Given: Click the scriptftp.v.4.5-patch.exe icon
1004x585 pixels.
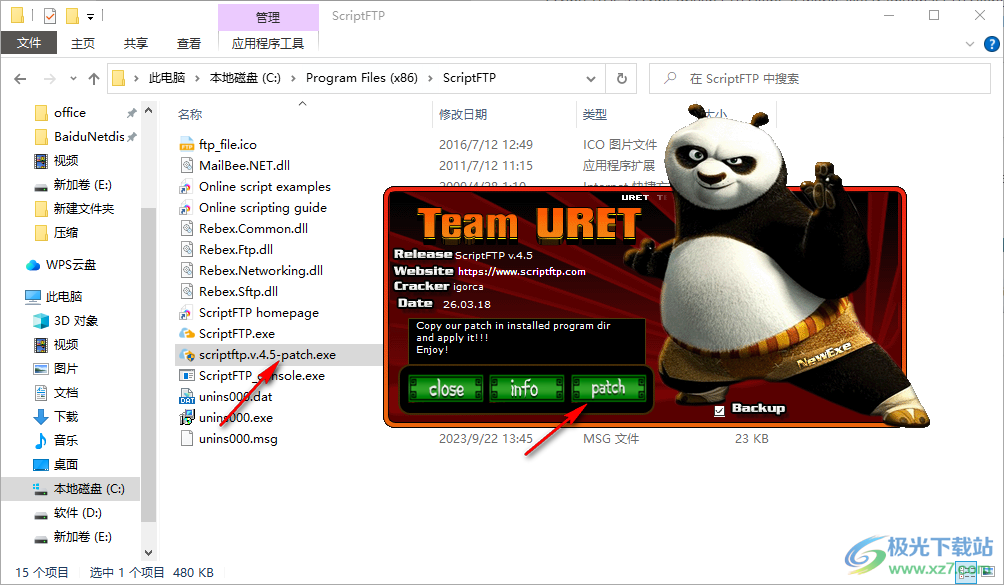Looking at the screenshot, I should [186, 355].
